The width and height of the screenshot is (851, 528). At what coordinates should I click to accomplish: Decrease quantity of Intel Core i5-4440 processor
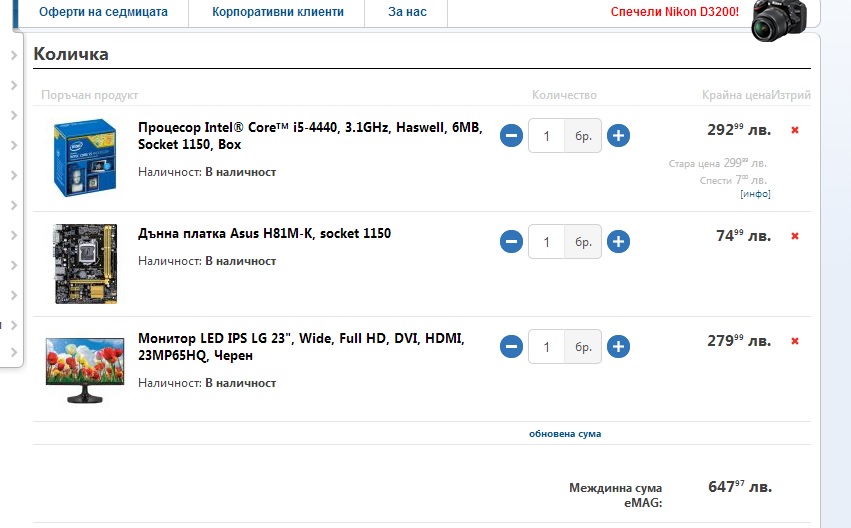tap(511, 136)
